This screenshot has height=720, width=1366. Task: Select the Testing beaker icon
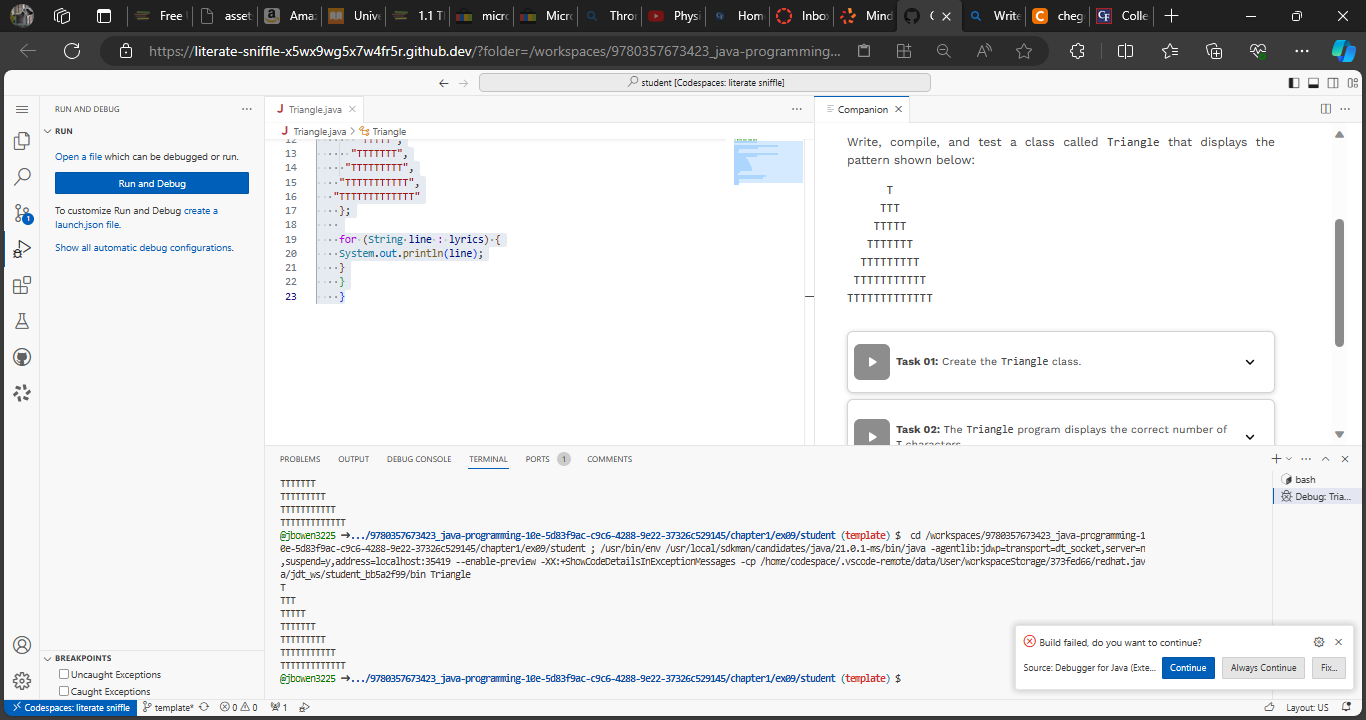pyautogui.click(x=21, y=321)
